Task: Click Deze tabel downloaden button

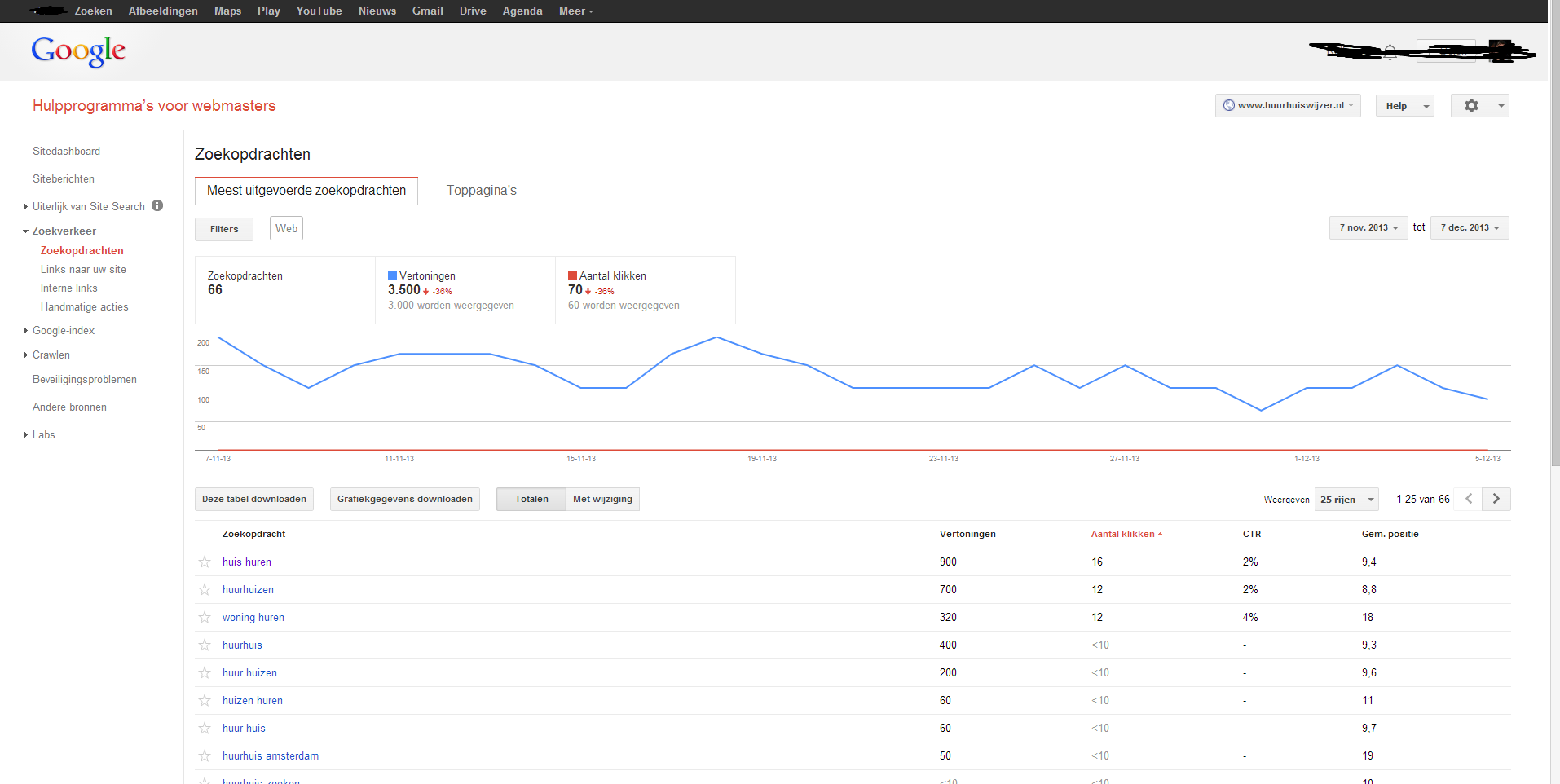Action: pyautogui.click(x=254, y=499)
